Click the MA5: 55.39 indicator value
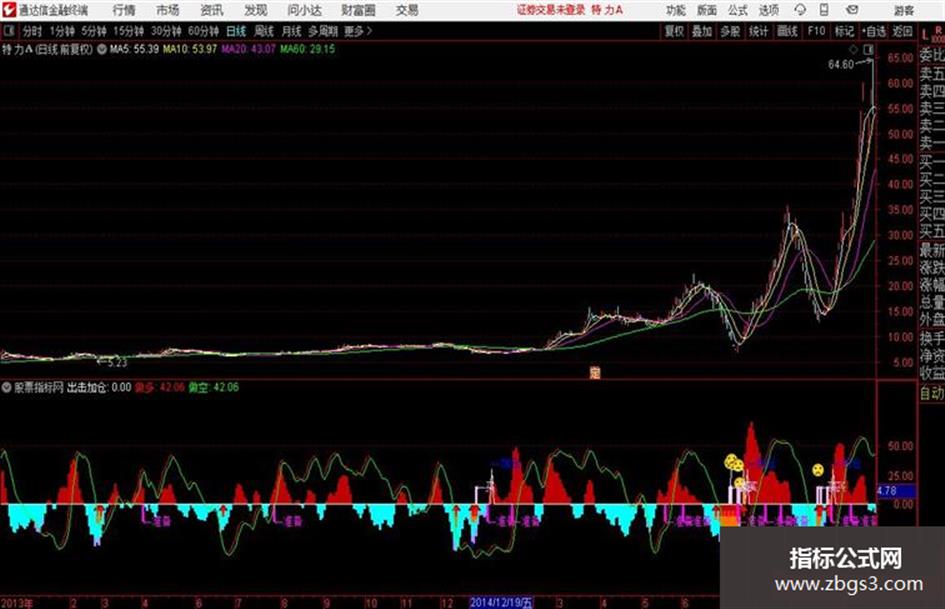 [x=134, y=49]
